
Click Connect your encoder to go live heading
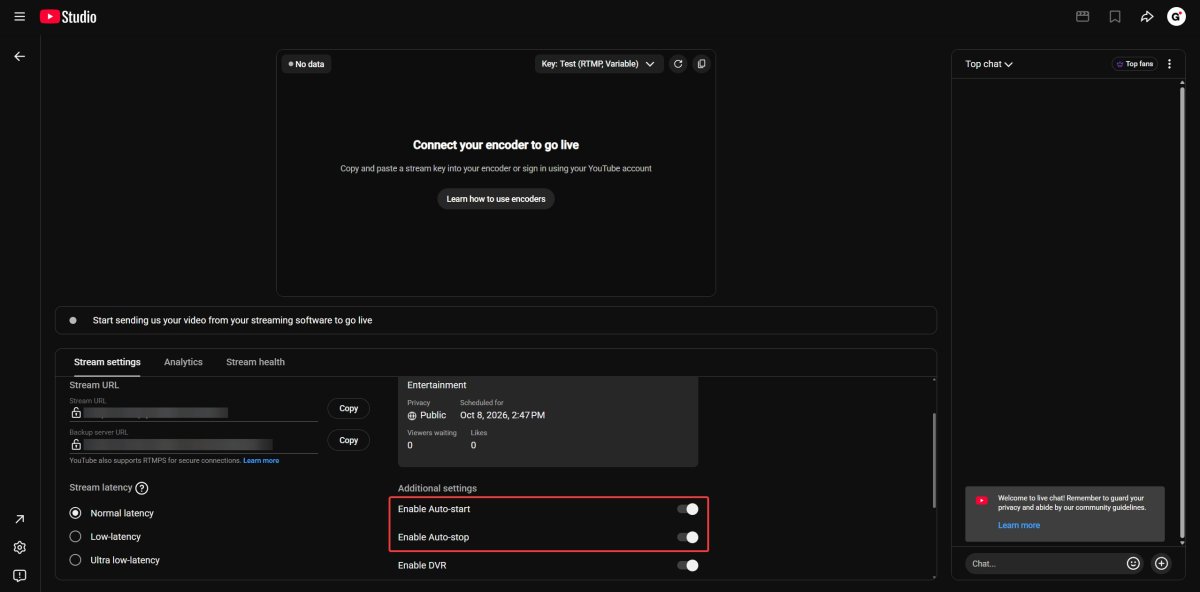[x=496, y=145]
